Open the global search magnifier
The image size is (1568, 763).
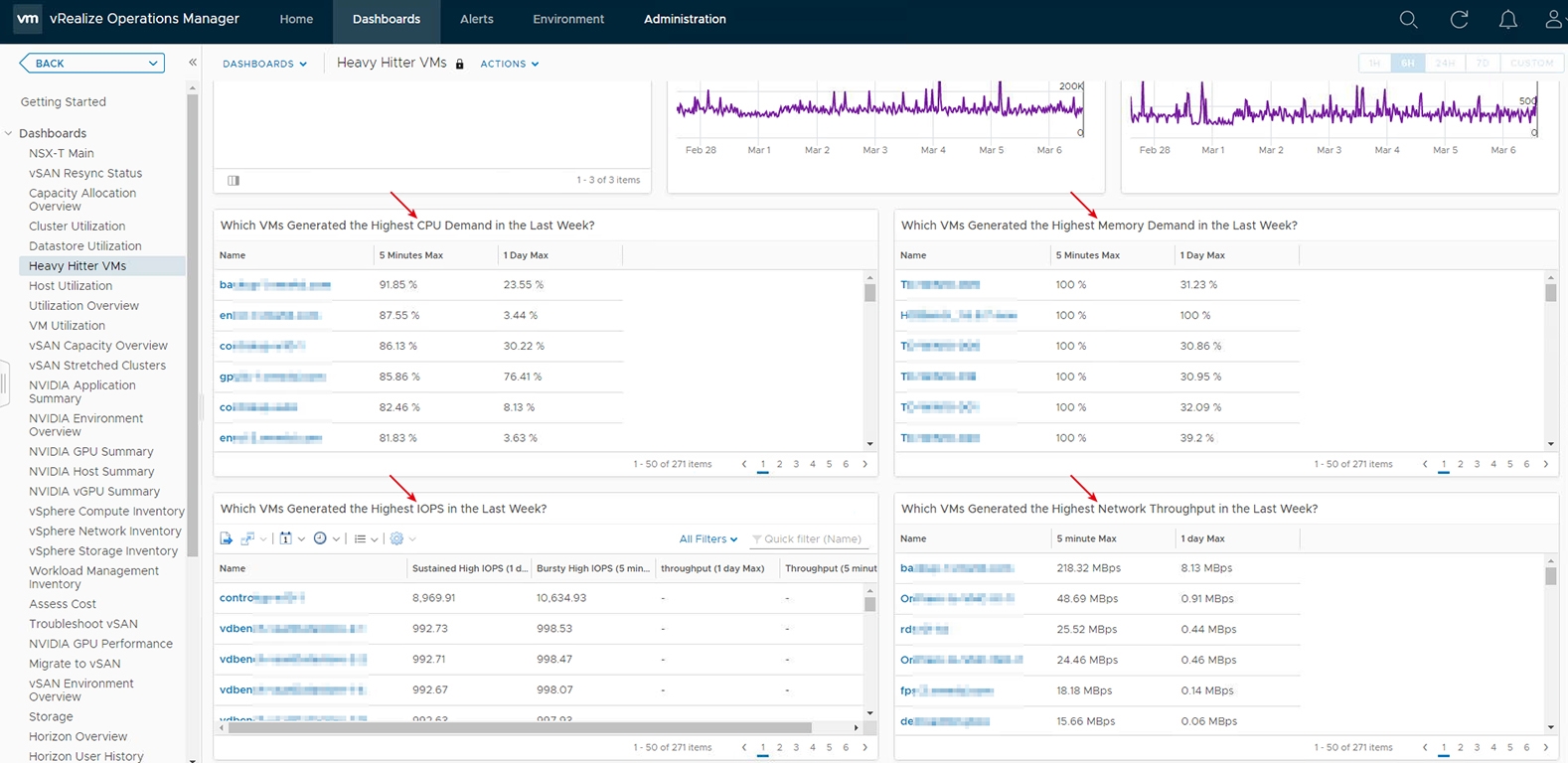[x=1408, y=19]
